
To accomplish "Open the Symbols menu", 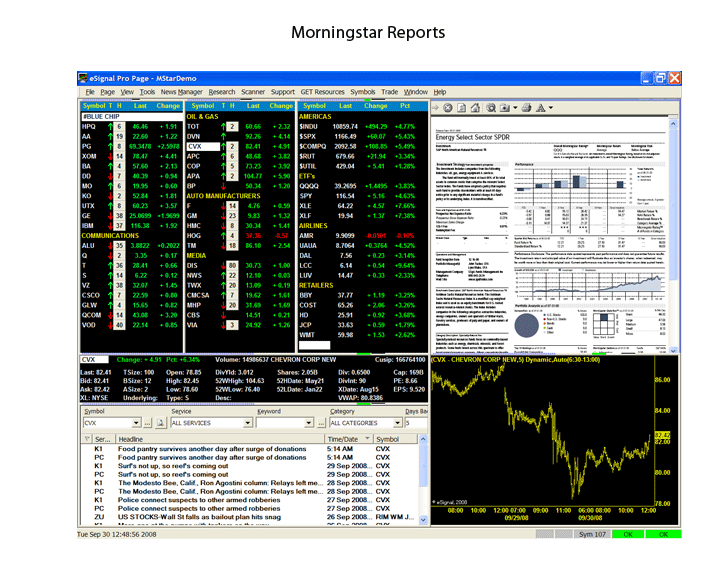I will (x=363, y=92).
